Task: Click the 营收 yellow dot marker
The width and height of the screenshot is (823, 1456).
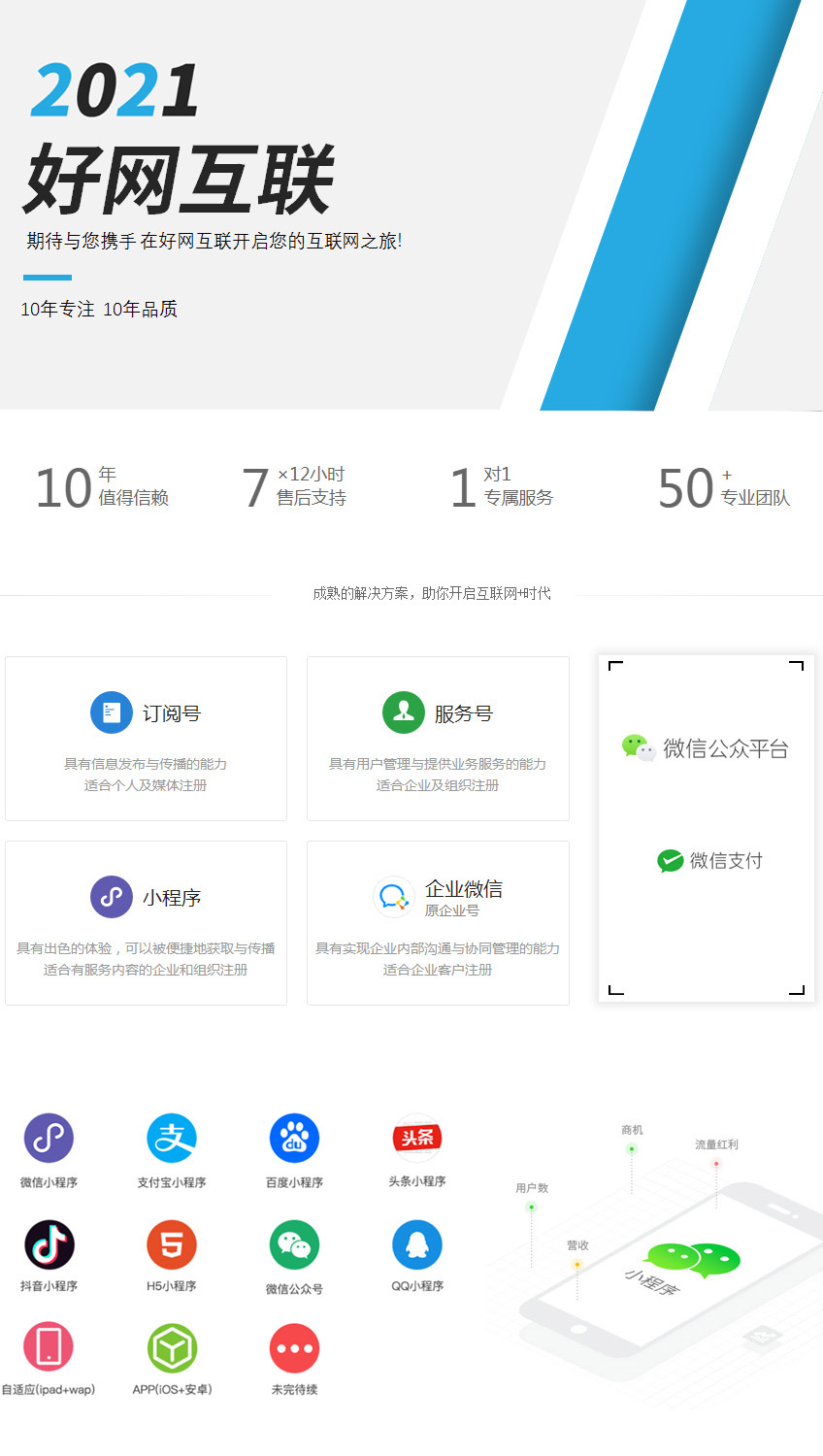Action: click(x=577, y=1264)
